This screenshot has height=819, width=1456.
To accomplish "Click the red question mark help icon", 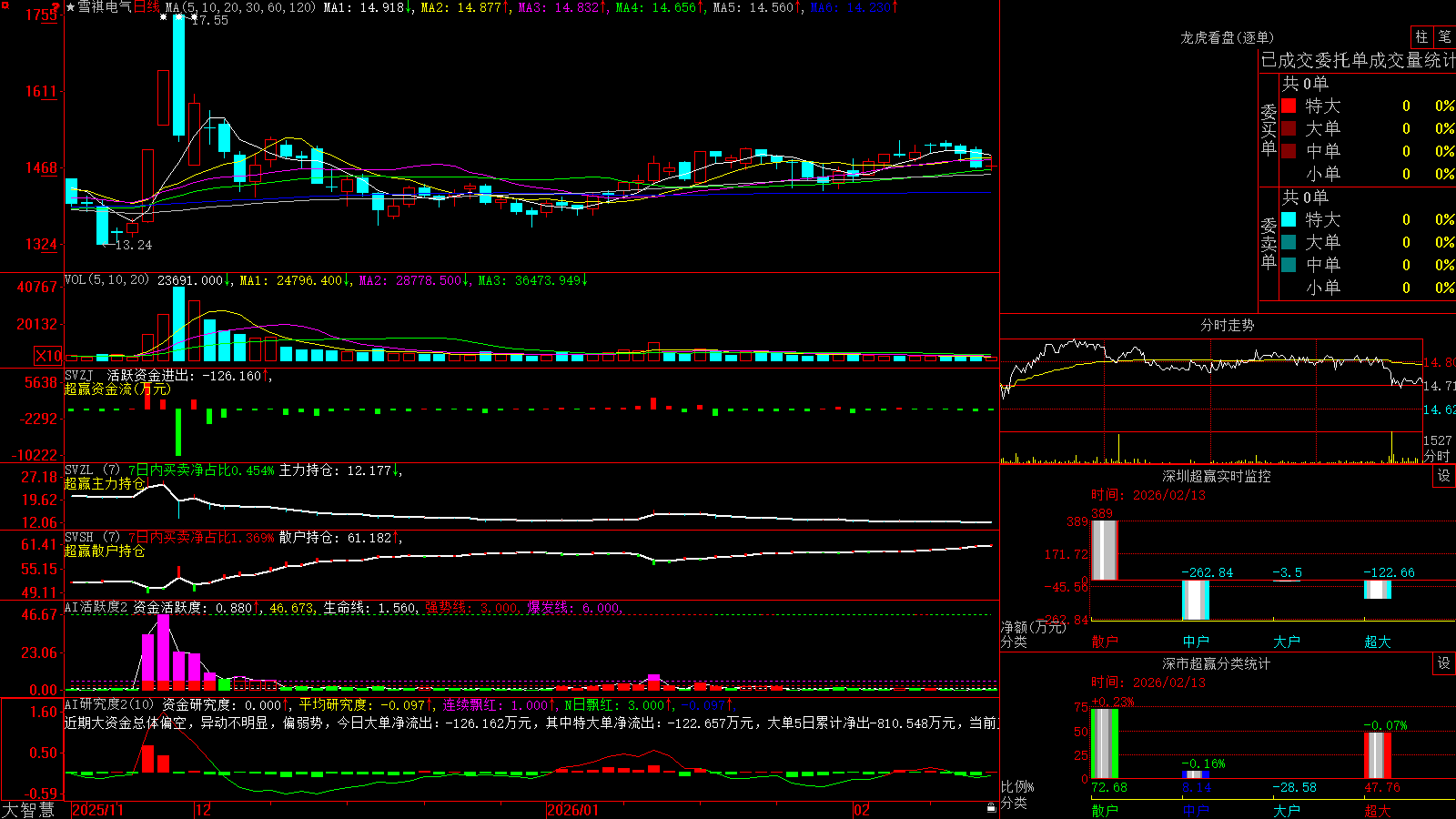I will [x=56, y=6].
